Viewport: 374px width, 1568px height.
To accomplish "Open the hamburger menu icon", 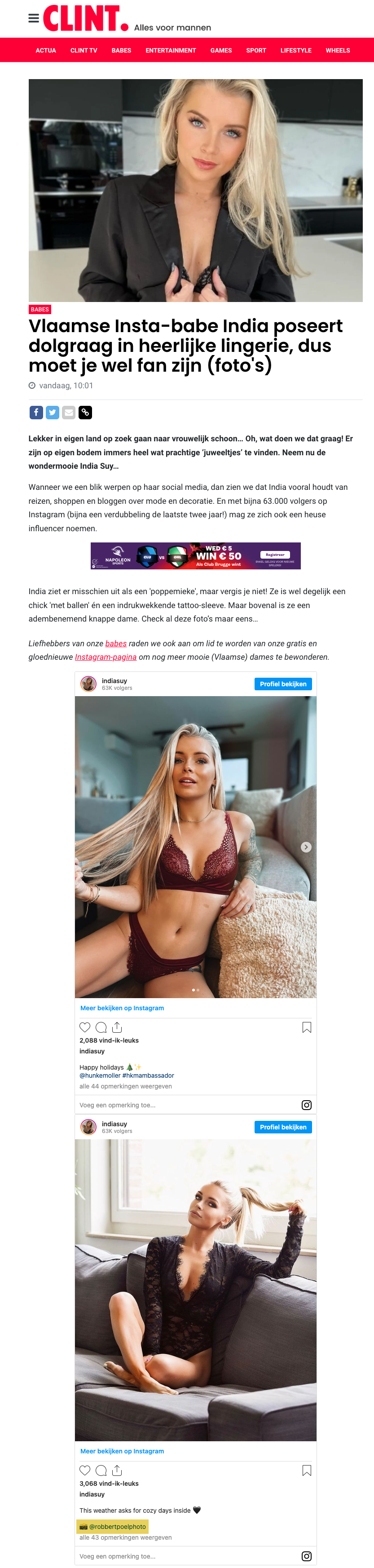I will click(x=33, y=18).
